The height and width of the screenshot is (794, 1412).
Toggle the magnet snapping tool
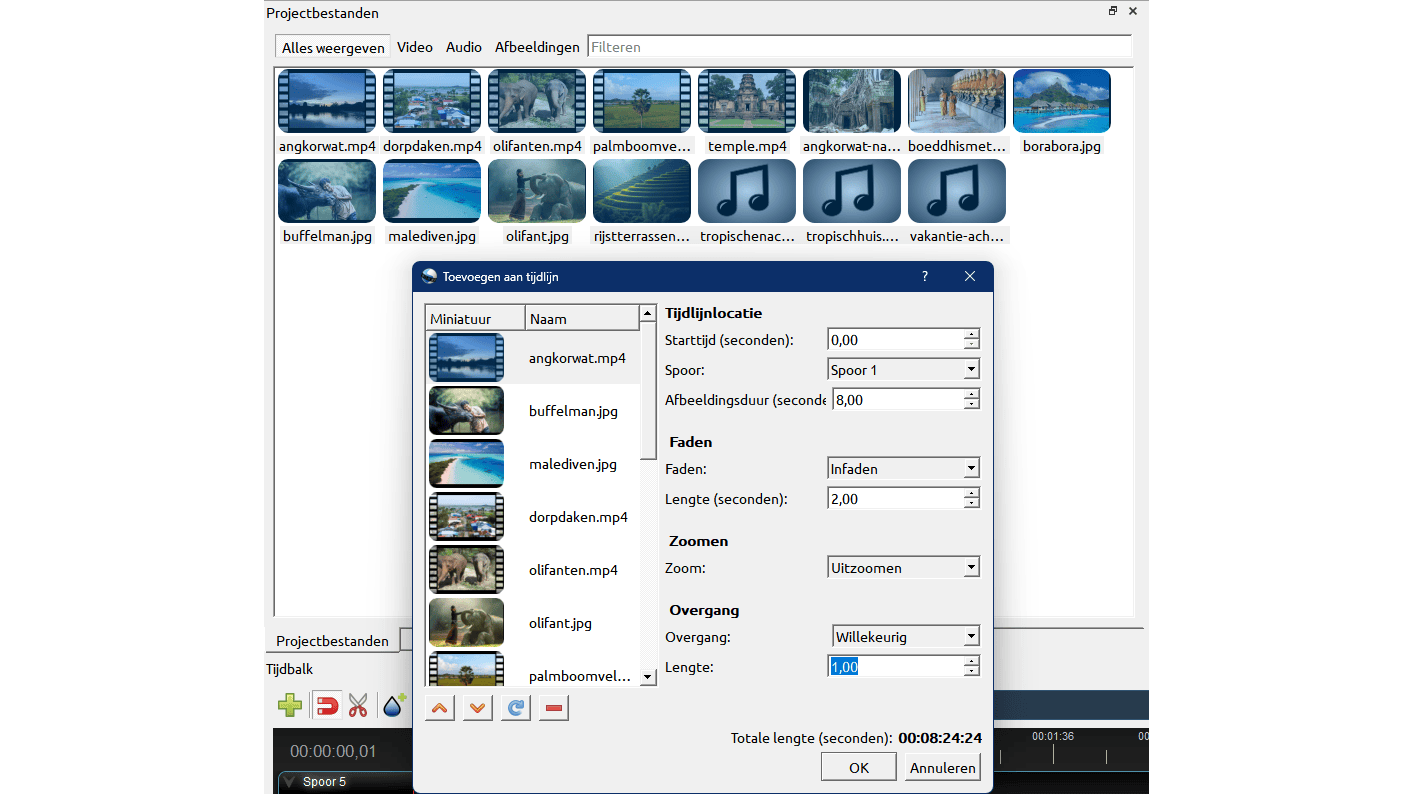(327, 706)
